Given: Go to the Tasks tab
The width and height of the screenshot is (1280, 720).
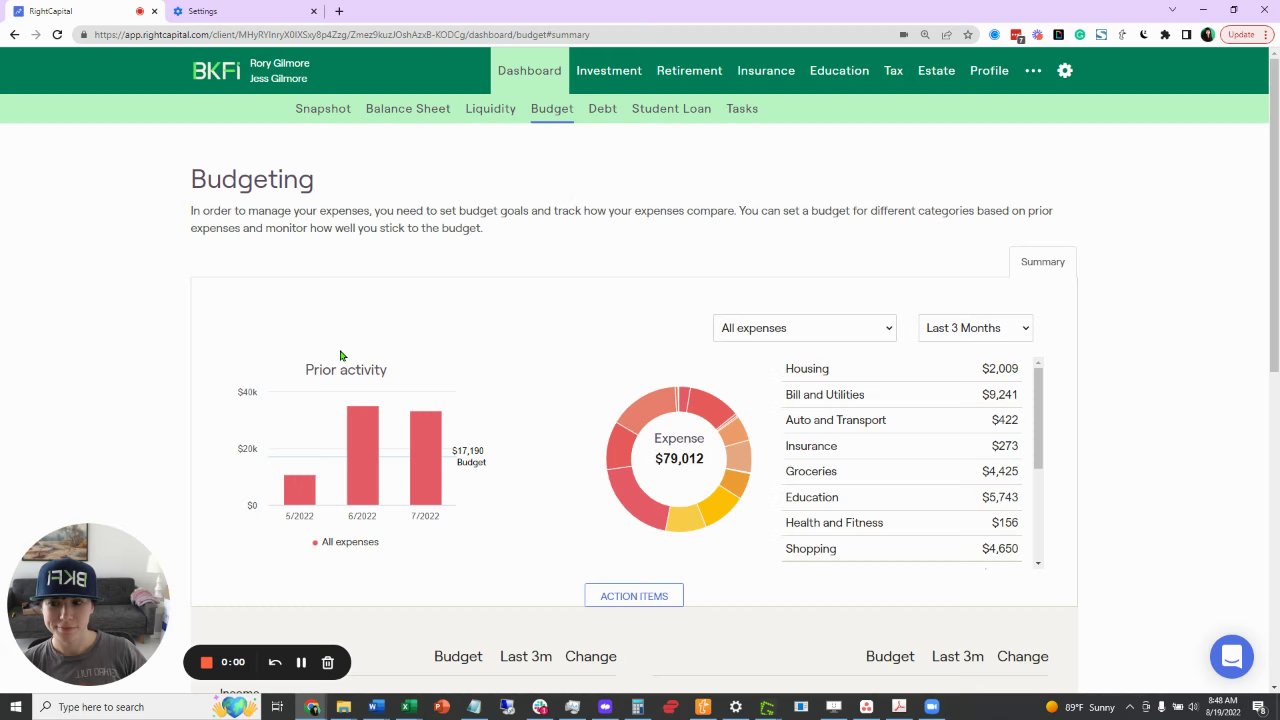Looking at the screenshot, I should point(742,108).
